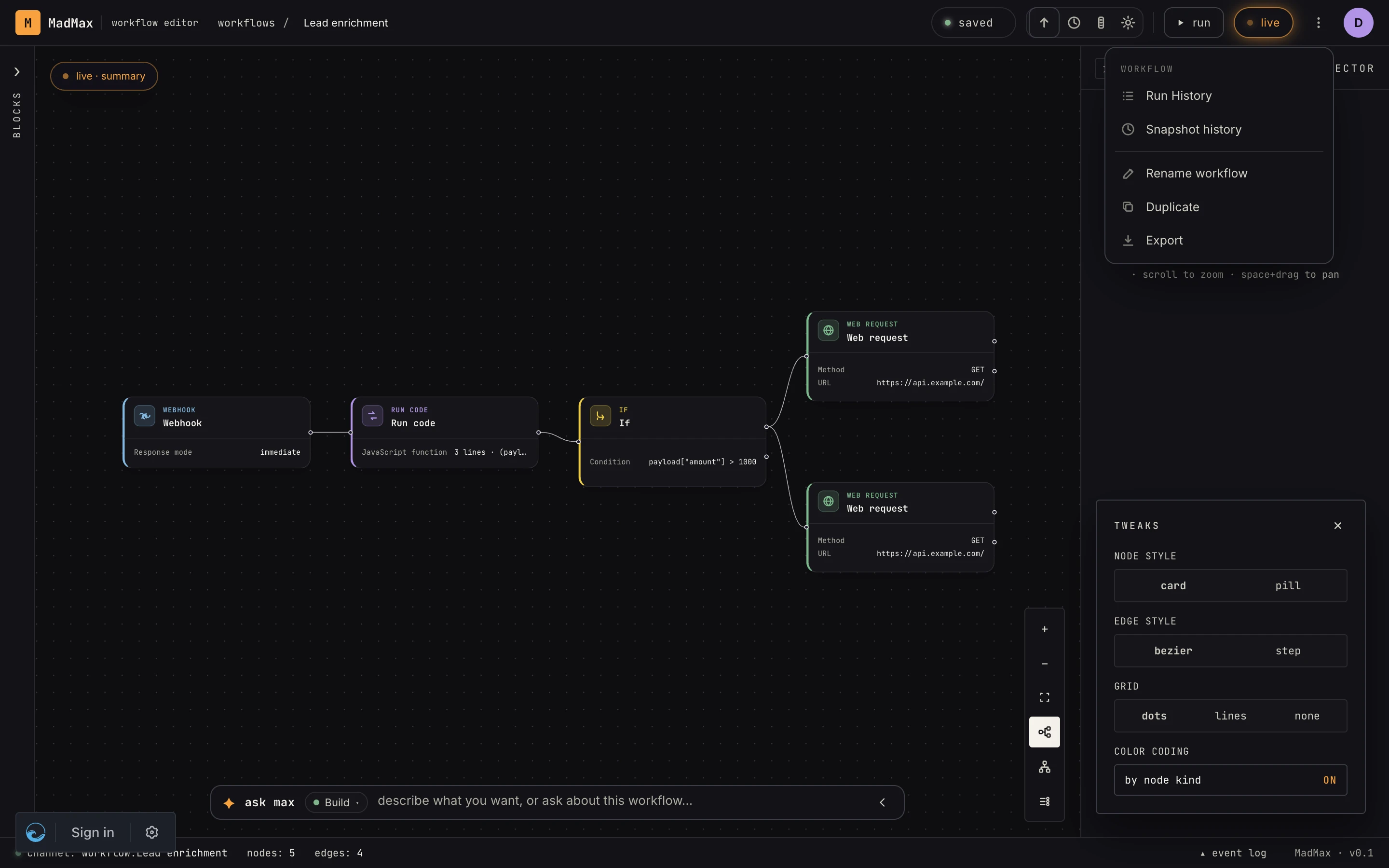1389x868 pixels.
Task: Open the D user avatar
Action: tap(1358, 23)
